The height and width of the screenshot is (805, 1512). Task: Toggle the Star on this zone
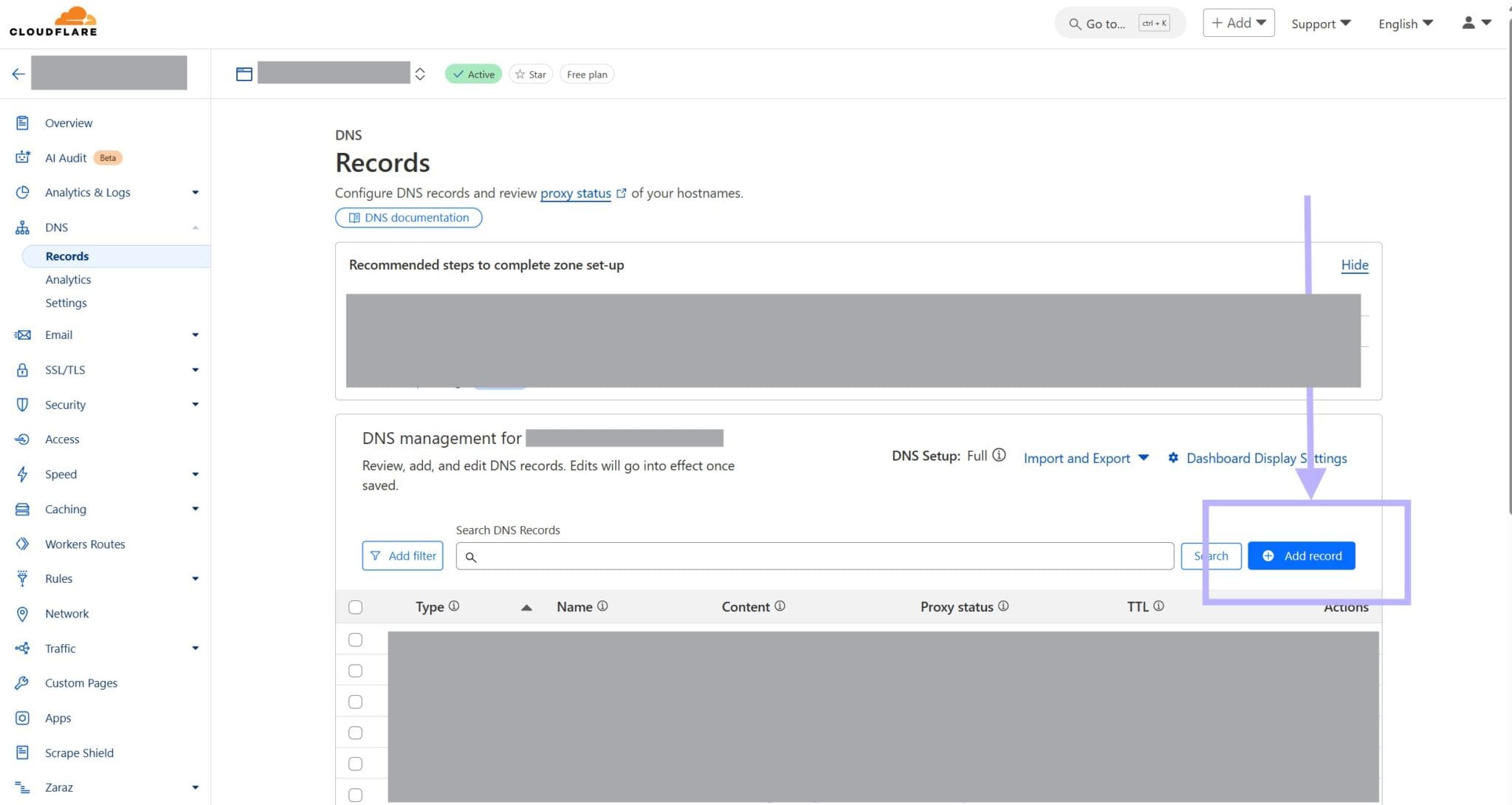pos(530,74)
